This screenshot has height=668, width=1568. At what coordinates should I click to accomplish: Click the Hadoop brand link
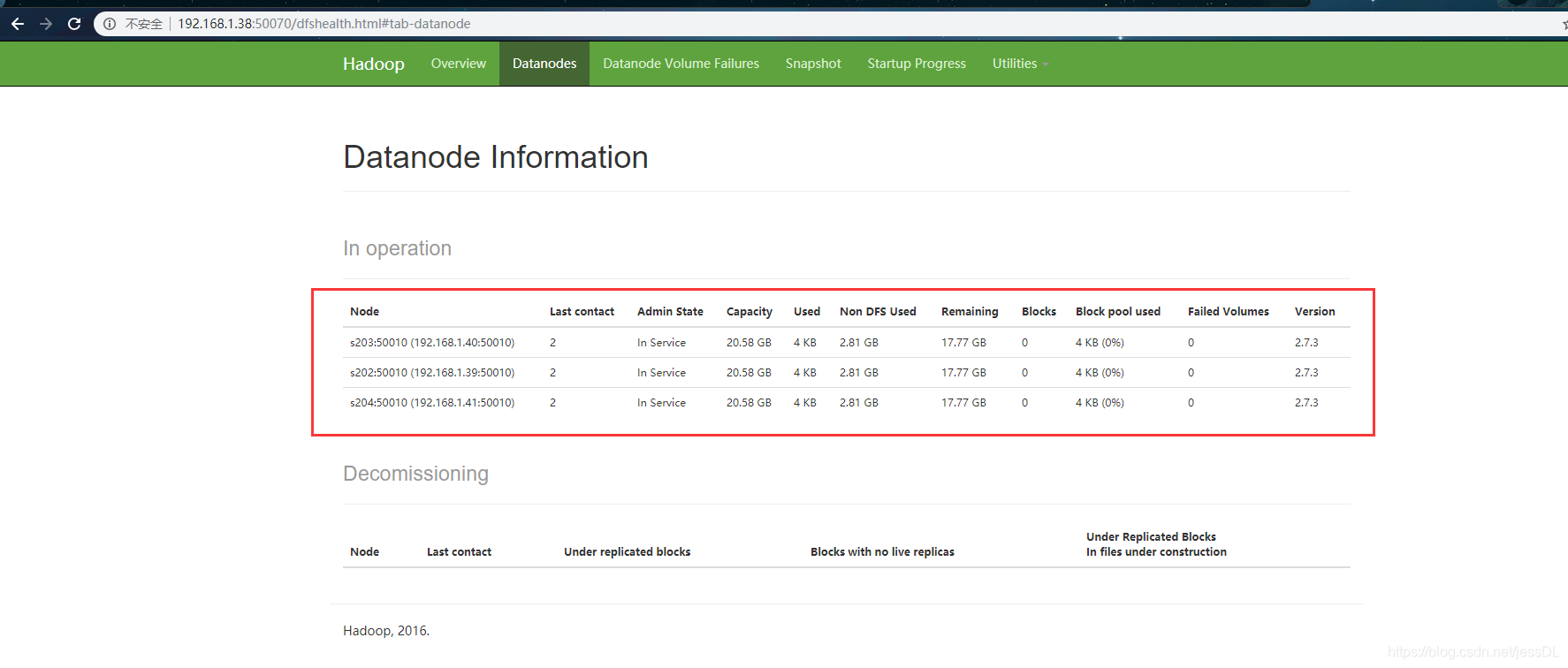click(x=373, y=64)
